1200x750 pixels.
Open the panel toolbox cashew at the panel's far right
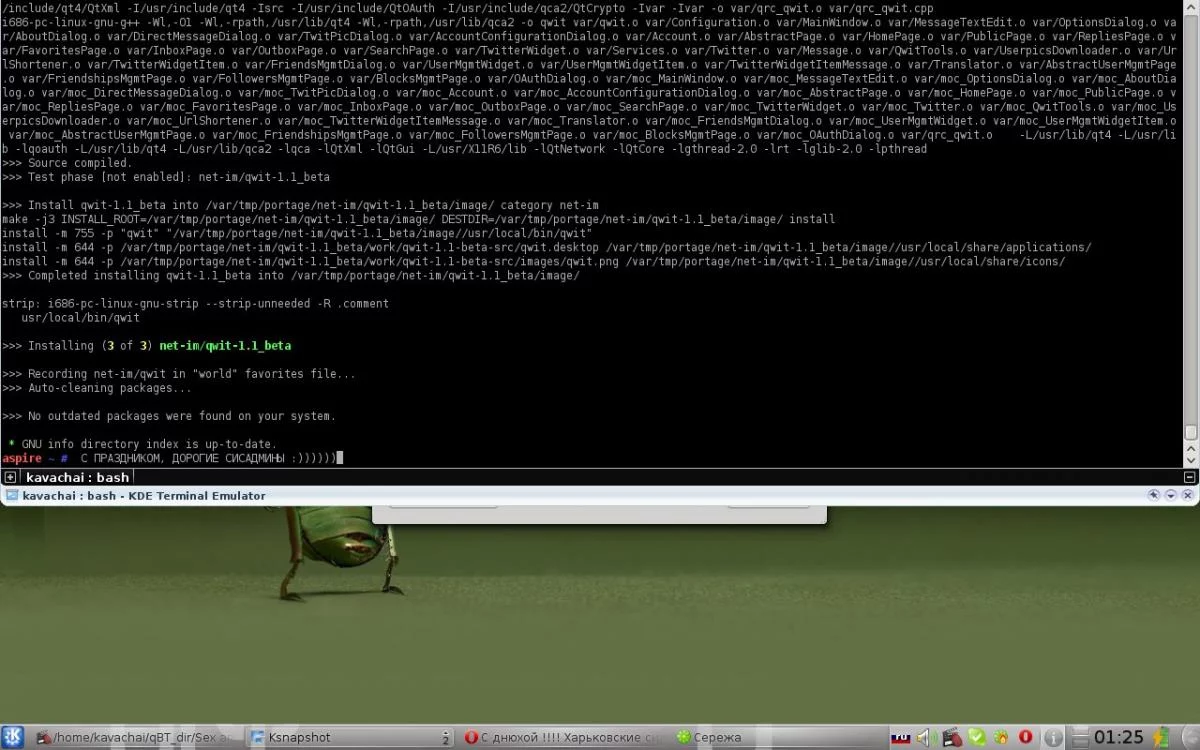pyautogui.click(x=1190, y=738)
